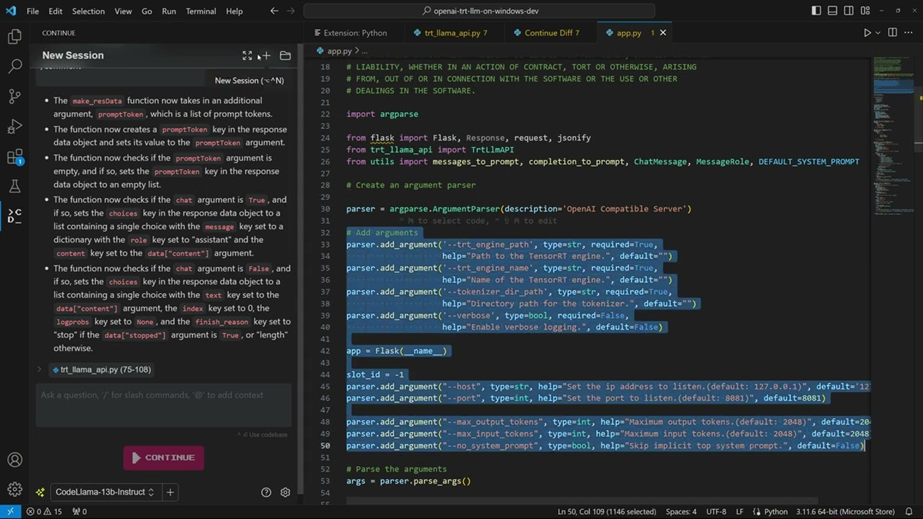The image size is (923, 519).
Task: Click the session history folder icon
Action: [x=285, y=56]
